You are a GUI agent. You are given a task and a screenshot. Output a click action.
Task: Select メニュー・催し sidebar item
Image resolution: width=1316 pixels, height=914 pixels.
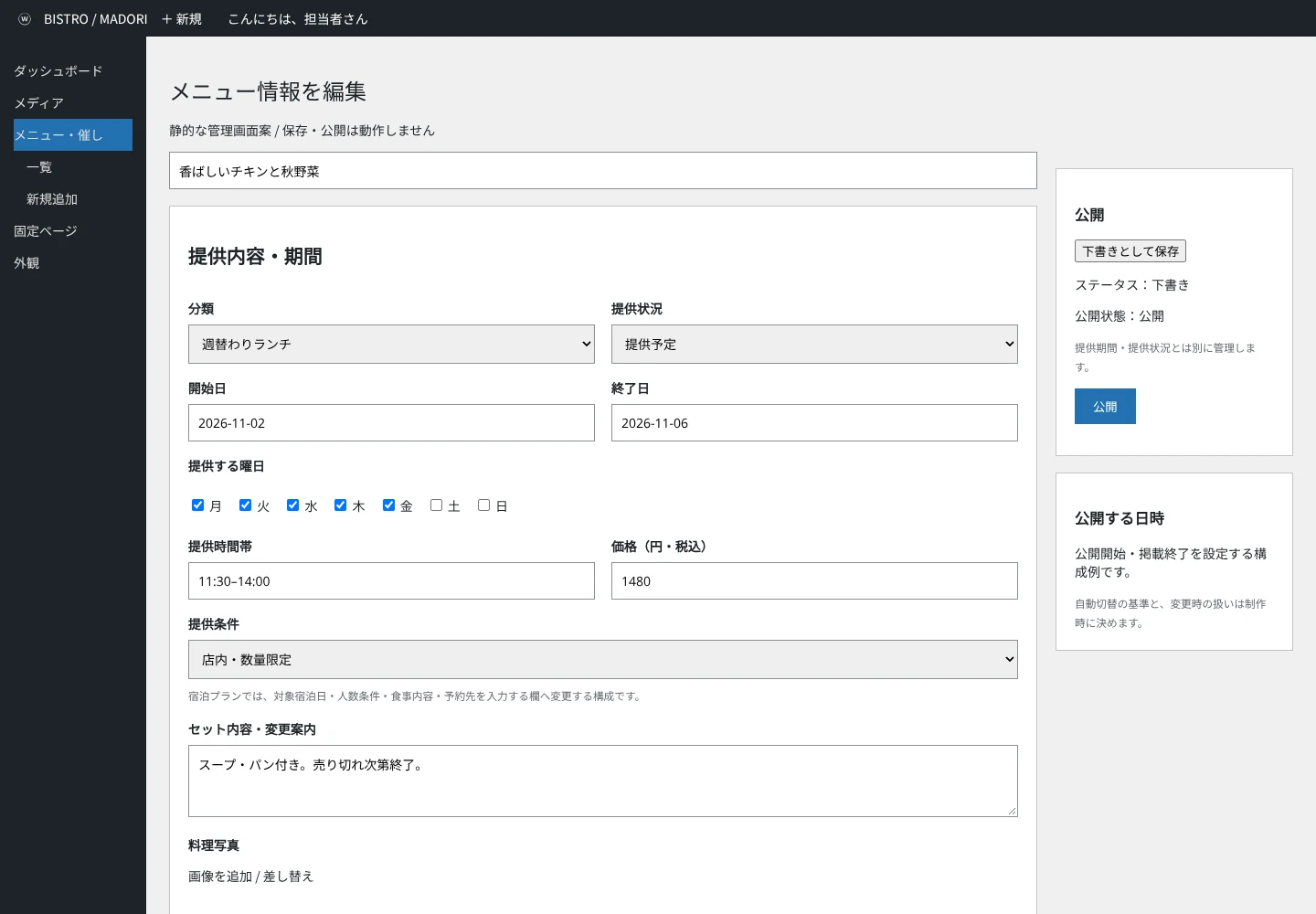click(x=73, y=135)
